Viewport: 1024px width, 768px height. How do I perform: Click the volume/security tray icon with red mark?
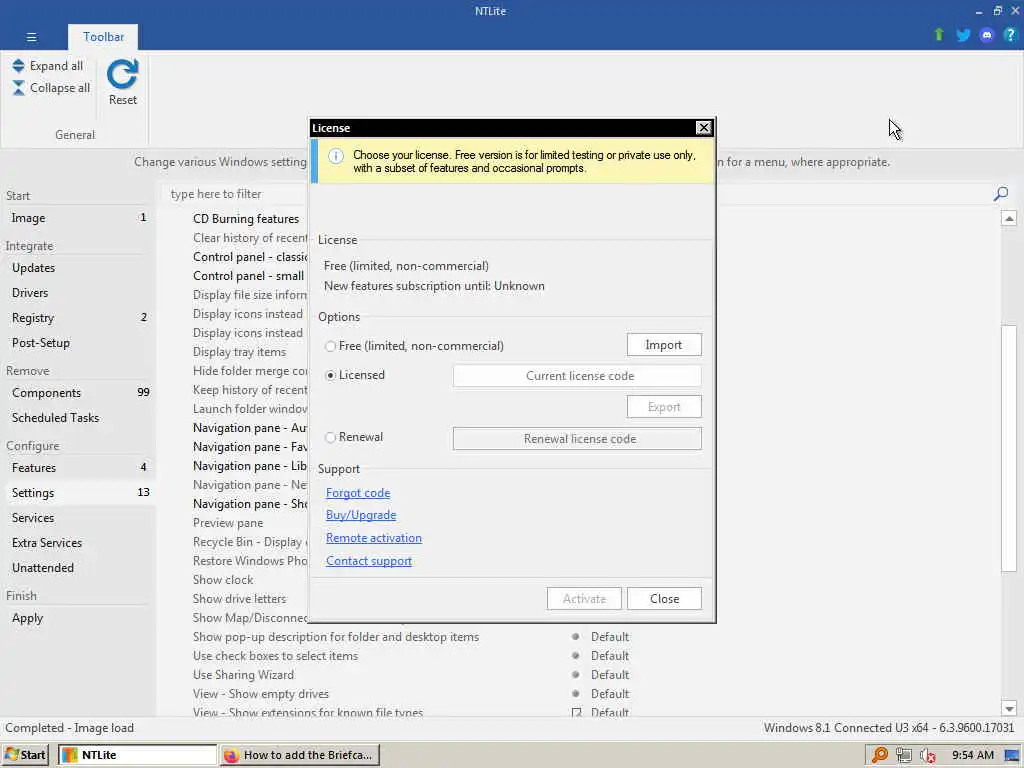(x=927, y=755)
